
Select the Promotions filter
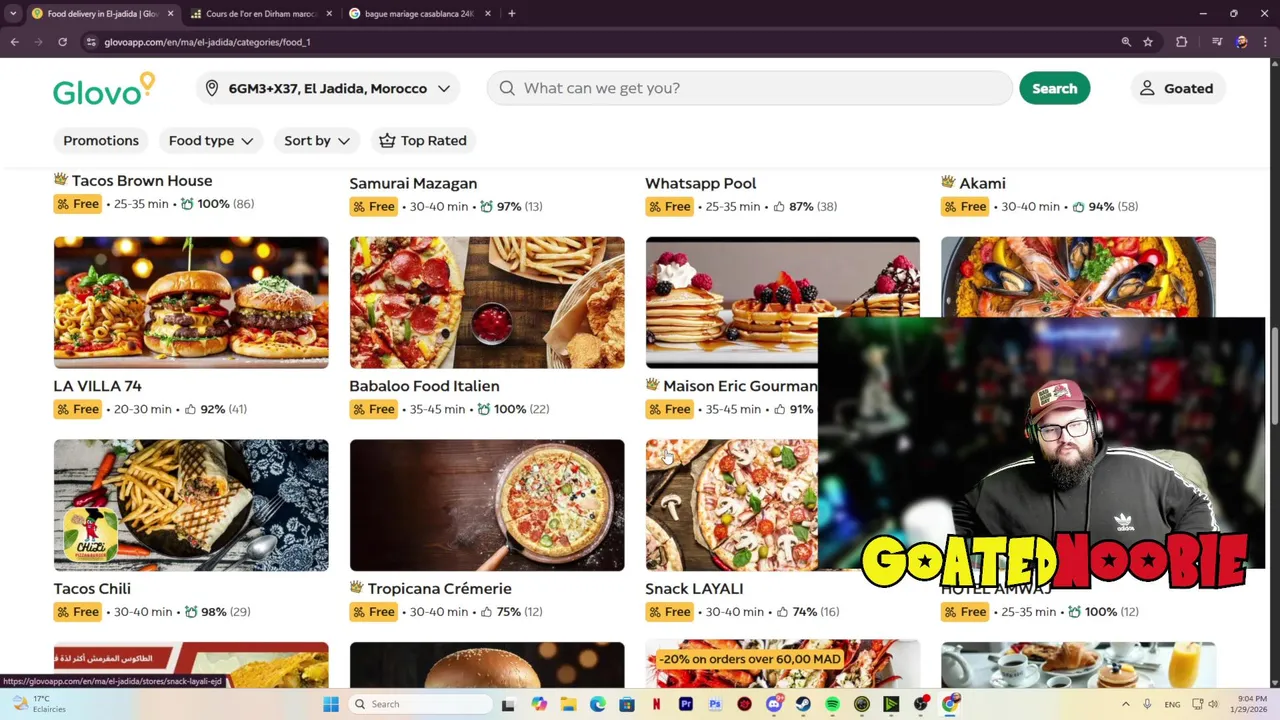101,140
